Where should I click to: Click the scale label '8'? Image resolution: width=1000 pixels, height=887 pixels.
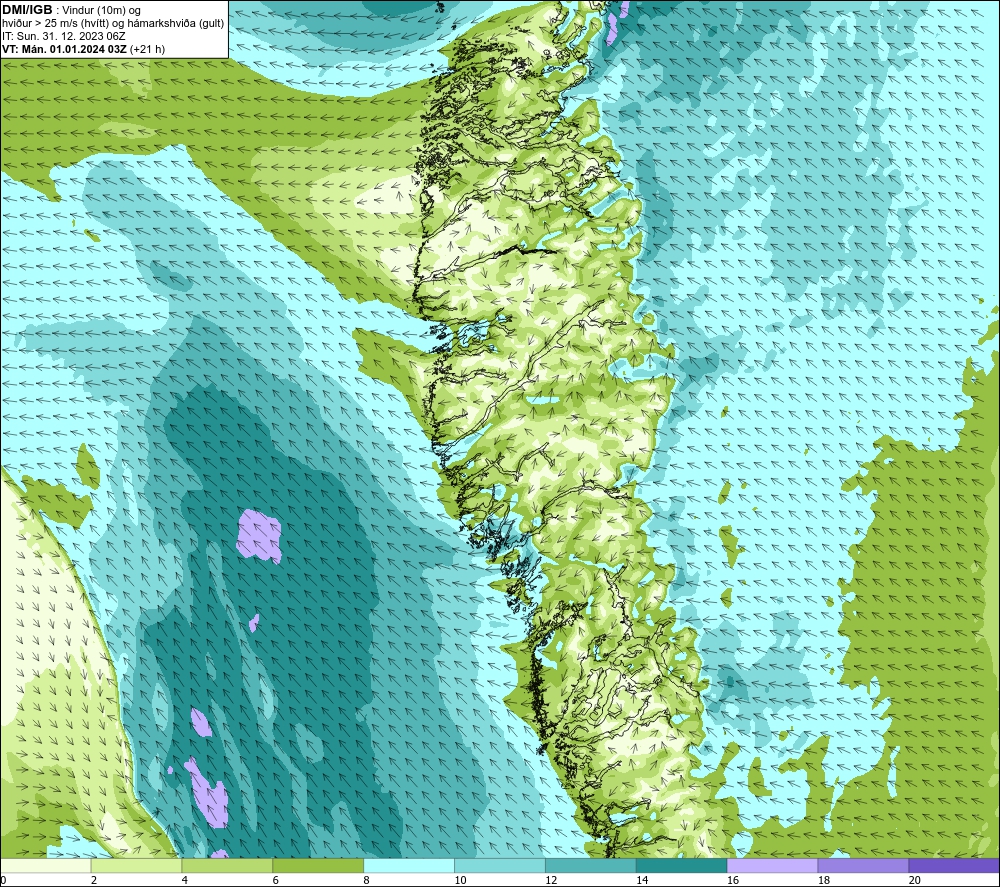coord(366,880)
